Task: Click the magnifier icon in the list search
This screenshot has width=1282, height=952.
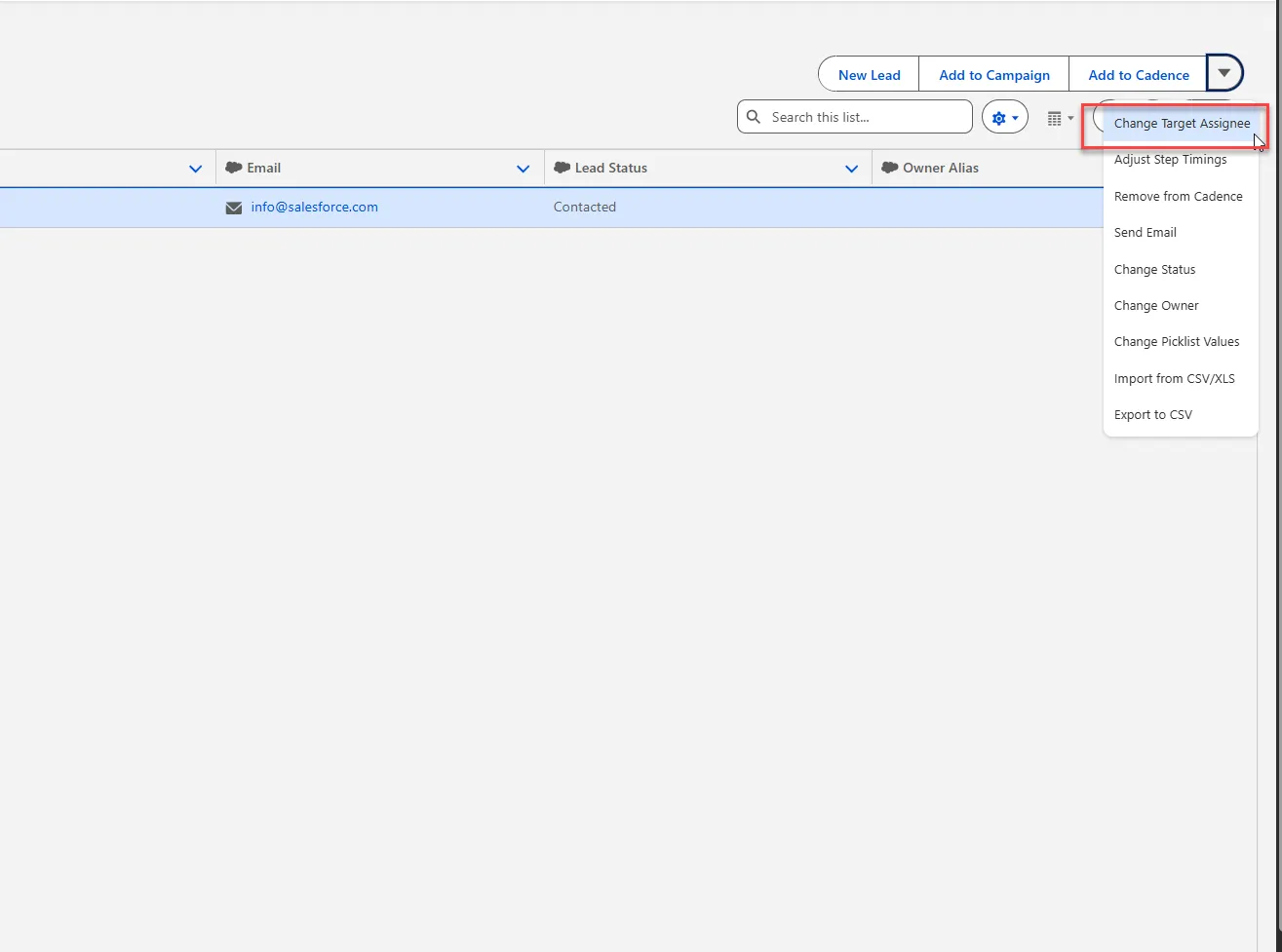Action: (x=754, y=117)
